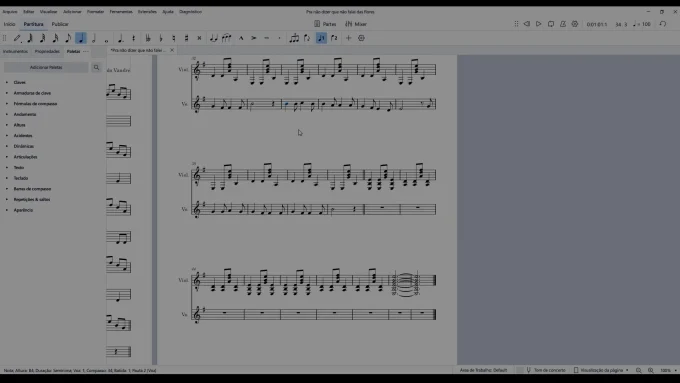The width and height of the screenshot is (680, 383).
Task: Toggle Tom de concerto button
Action: pyautogui.click(x=546, y=370)
